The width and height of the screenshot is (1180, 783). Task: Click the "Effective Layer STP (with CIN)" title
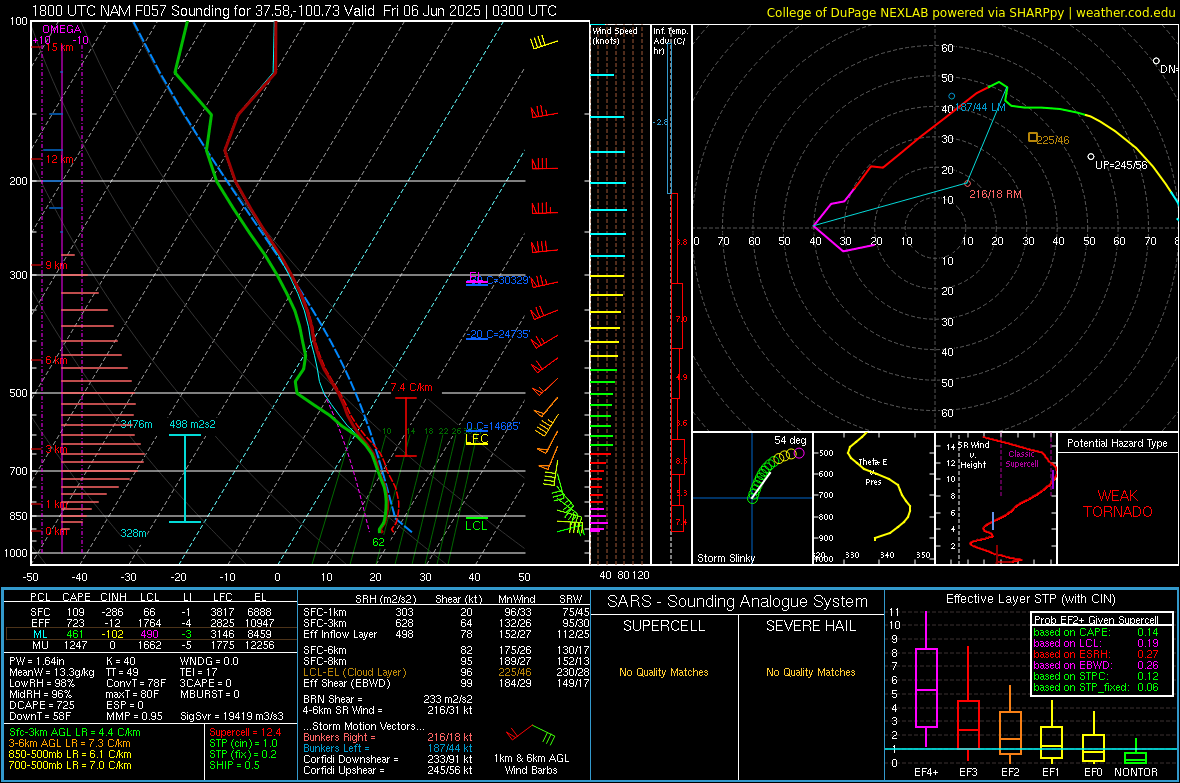pos(1030,599)
